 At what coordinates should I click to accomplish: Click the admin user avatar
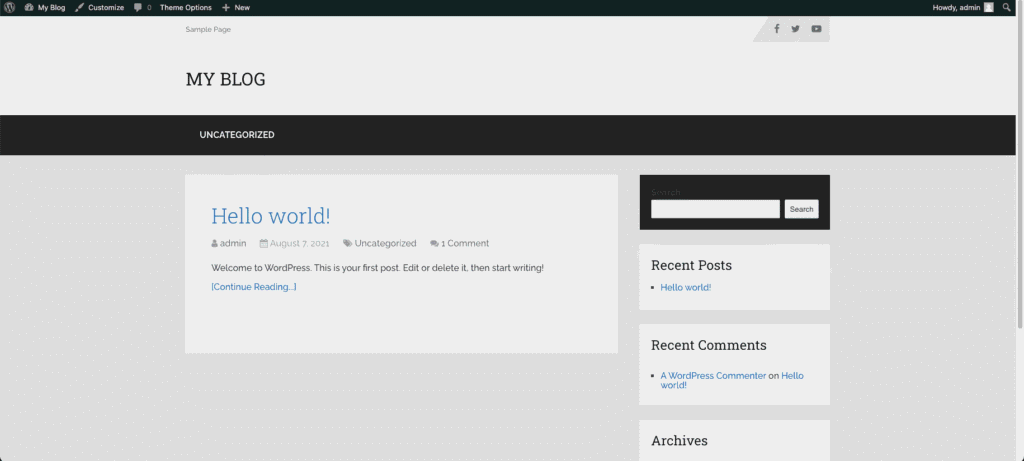click(x=988, y=7)
